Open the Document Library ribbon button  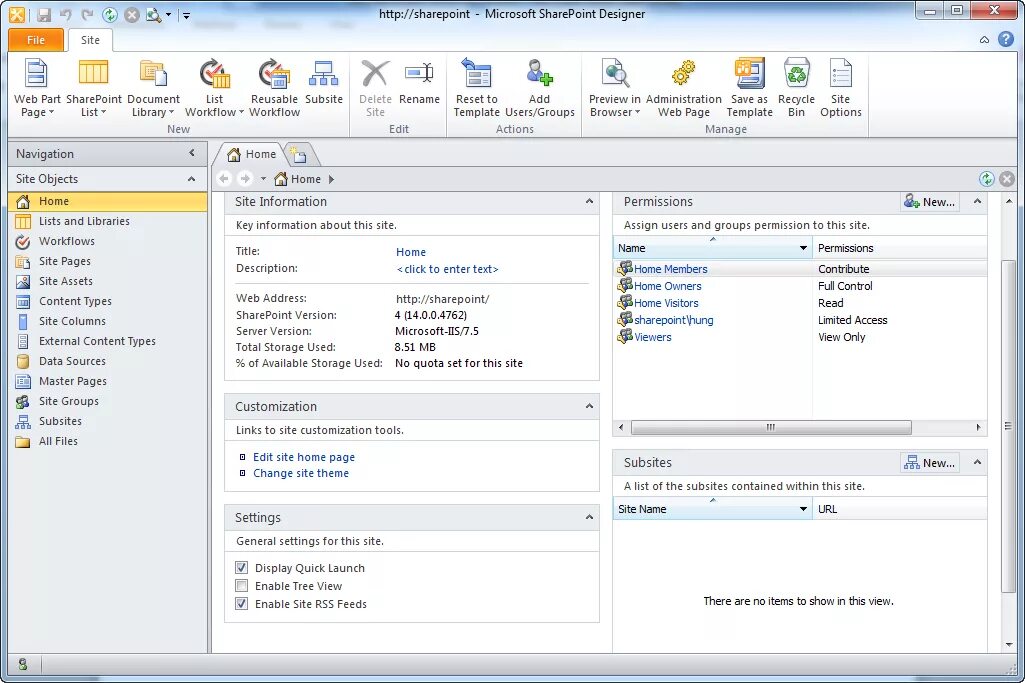tap(153, 88)
